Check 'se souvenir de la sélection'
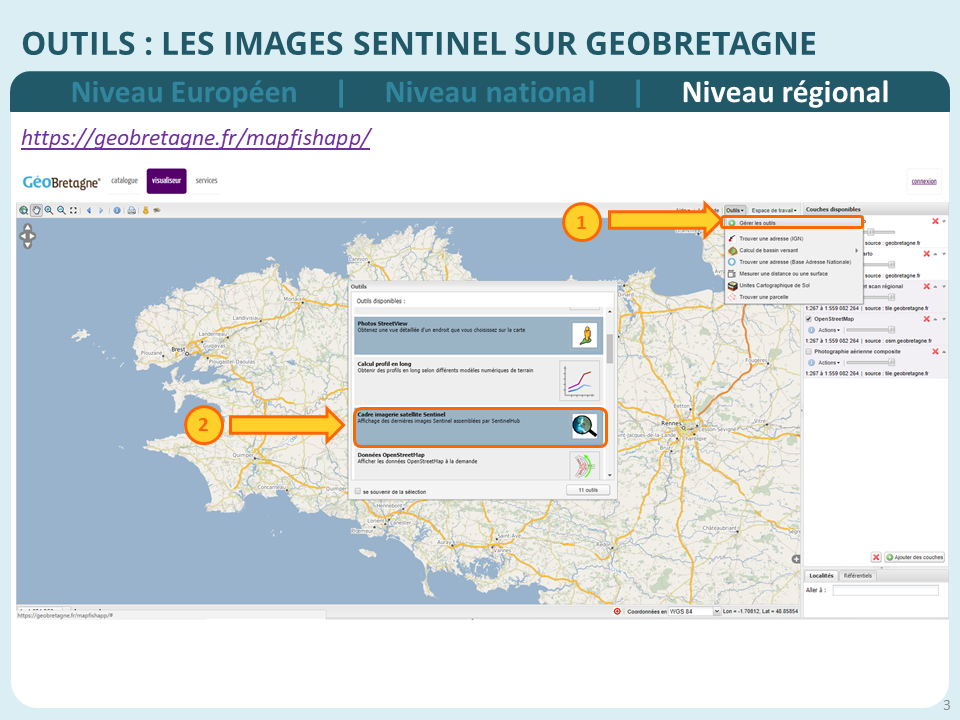Screen dimensions: 960x720 click(x=358, y=491)
